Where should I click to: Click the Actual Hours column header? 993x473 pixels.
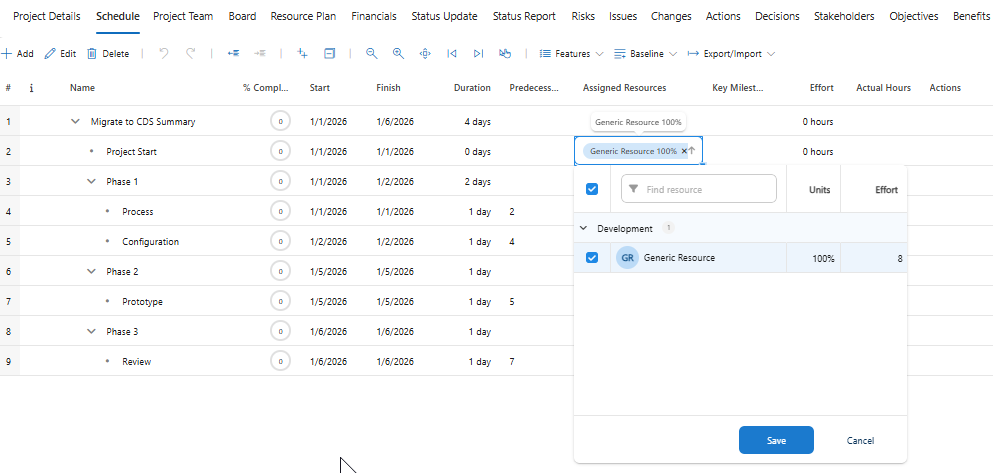click(x=883, y=88)
